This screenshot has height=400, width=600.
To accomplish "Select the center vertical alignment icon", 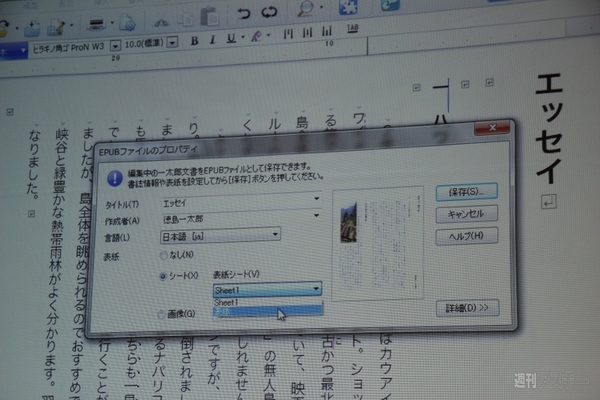I will 307,32.
